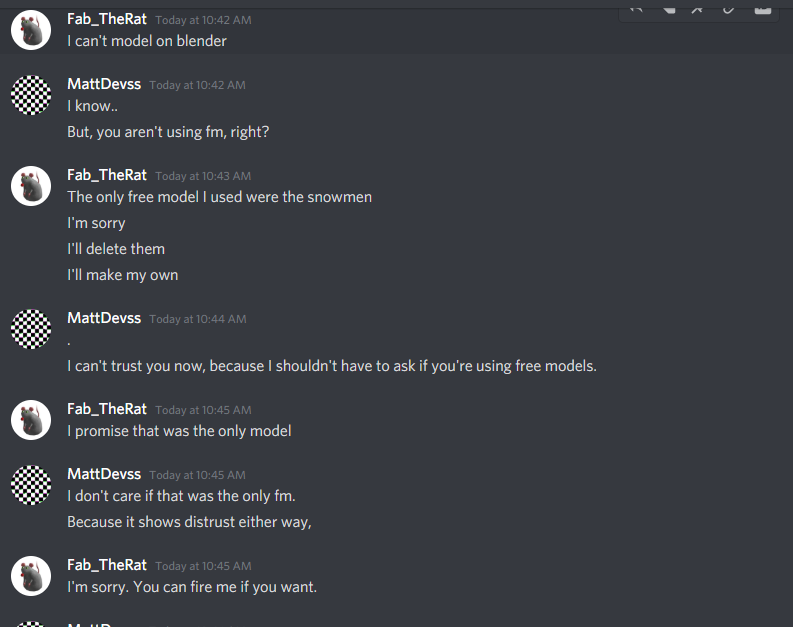
Task: Select the Fab_TheRat username at 10:43 AM
Action: pyautogui.click(x=107, y=175)
